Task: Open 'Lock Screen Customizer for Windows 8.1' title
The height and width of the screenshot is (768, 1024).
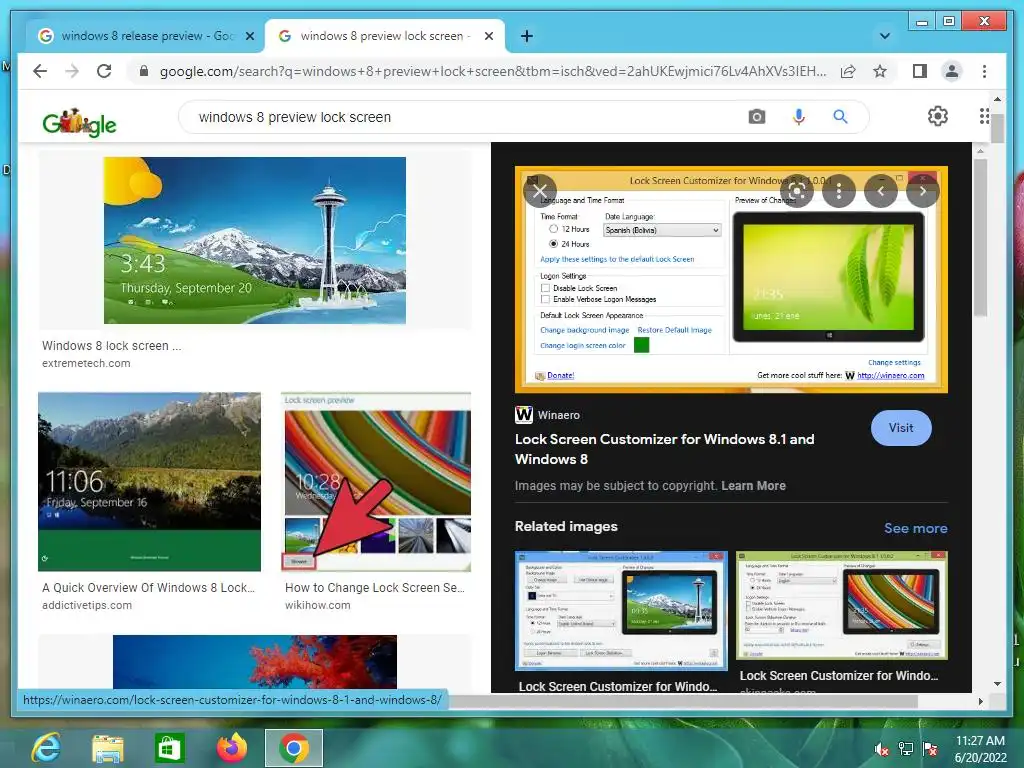Action: (x=664, y=449)
